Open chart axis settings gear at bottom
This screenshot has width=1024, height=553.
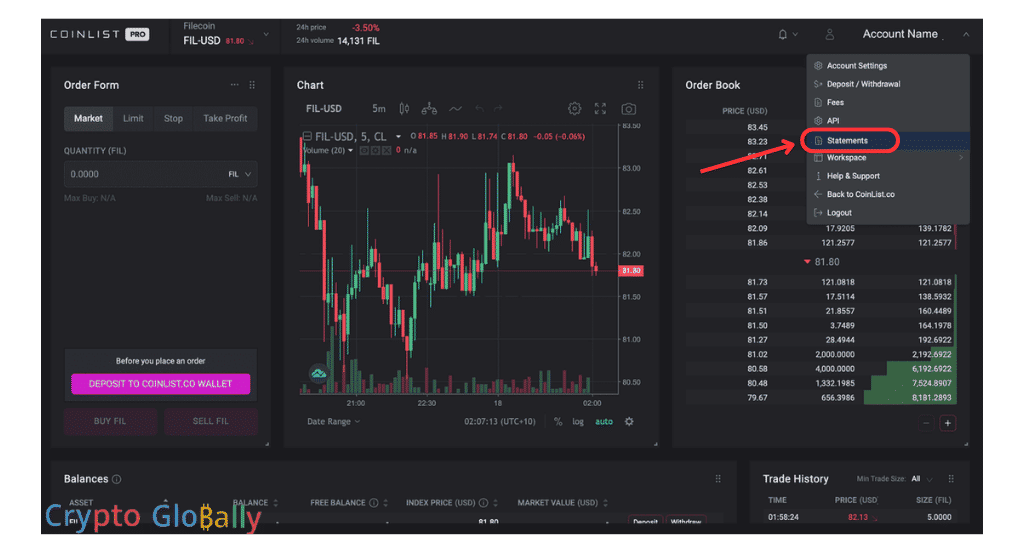(x=629, y=421)
